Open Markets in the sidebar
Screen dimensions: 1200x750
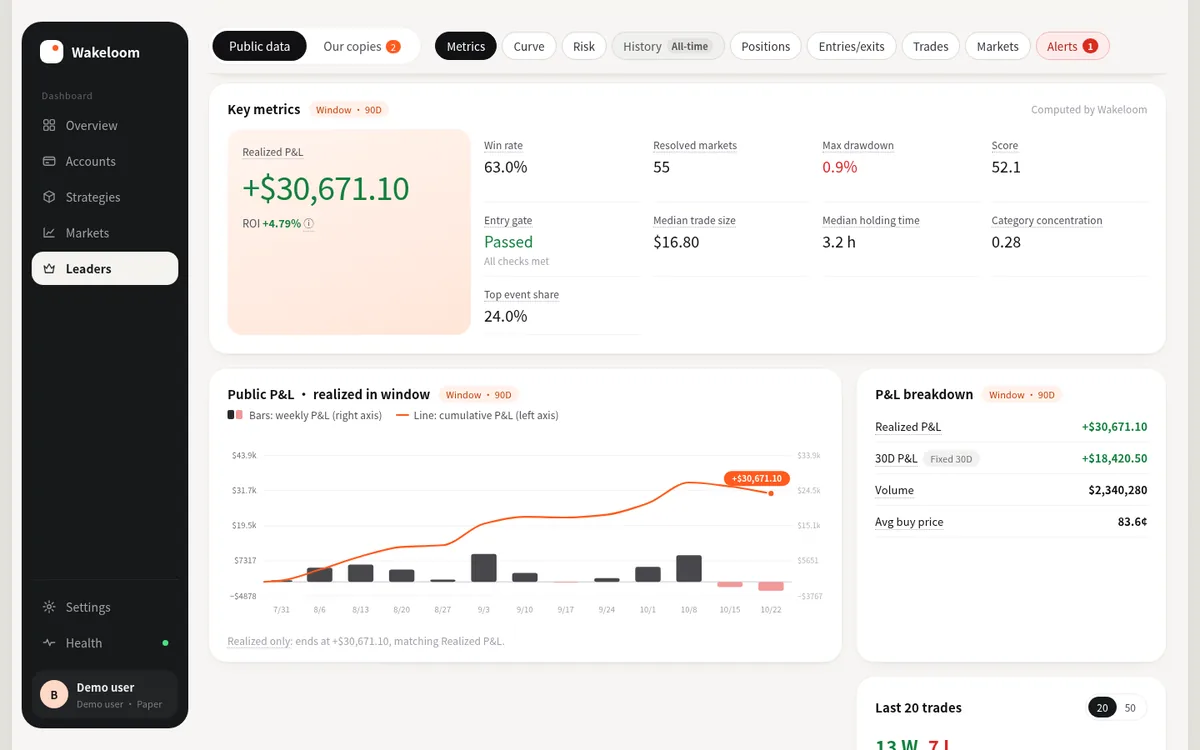point(105,233)
